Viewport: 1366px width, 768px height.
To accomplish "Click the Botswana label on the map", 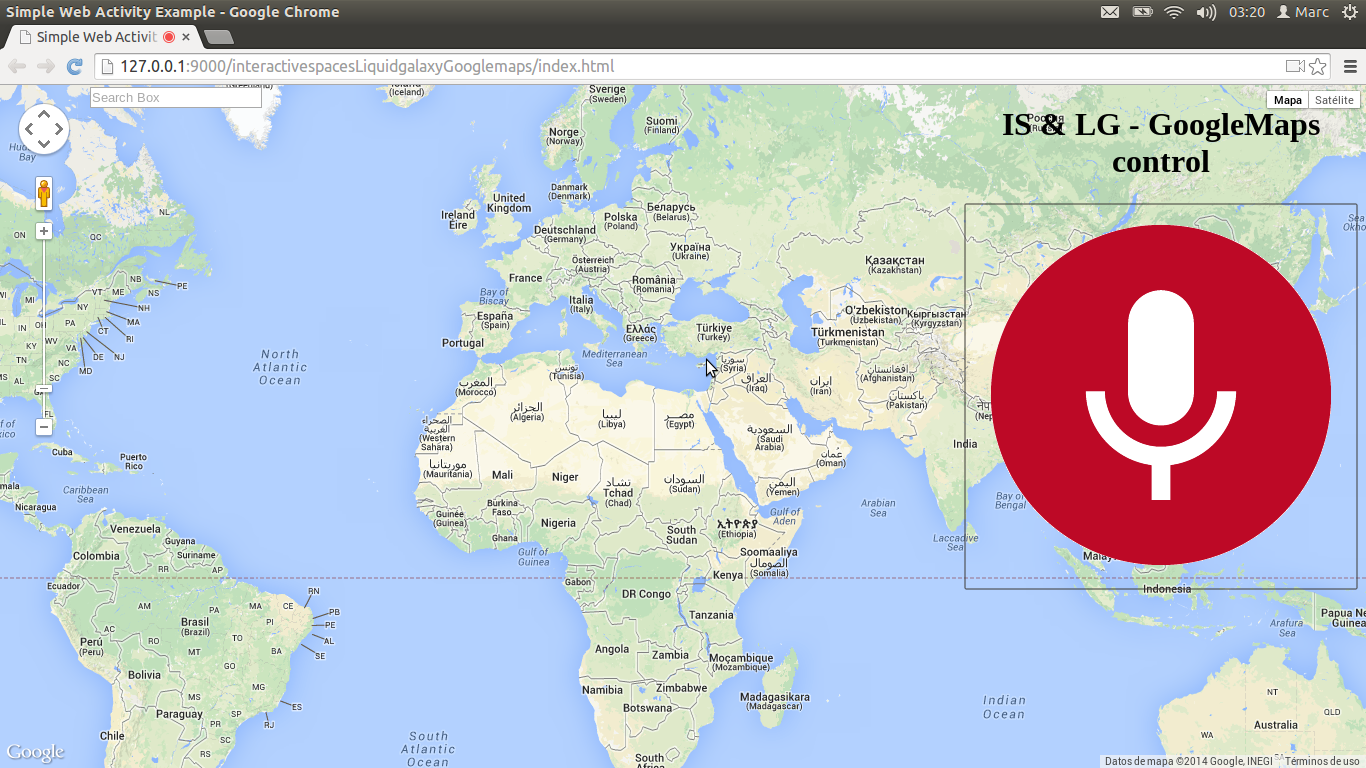I will [x=647, y=708].
